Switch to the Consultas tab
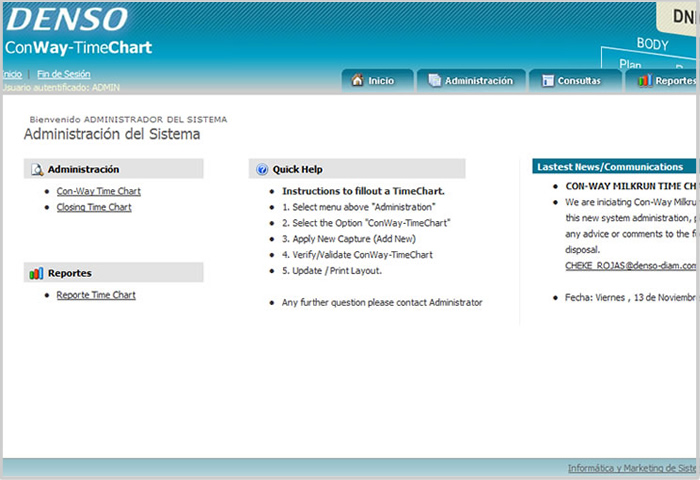The height and width of the screenshot is (480, 700). (x=575, y=81)
